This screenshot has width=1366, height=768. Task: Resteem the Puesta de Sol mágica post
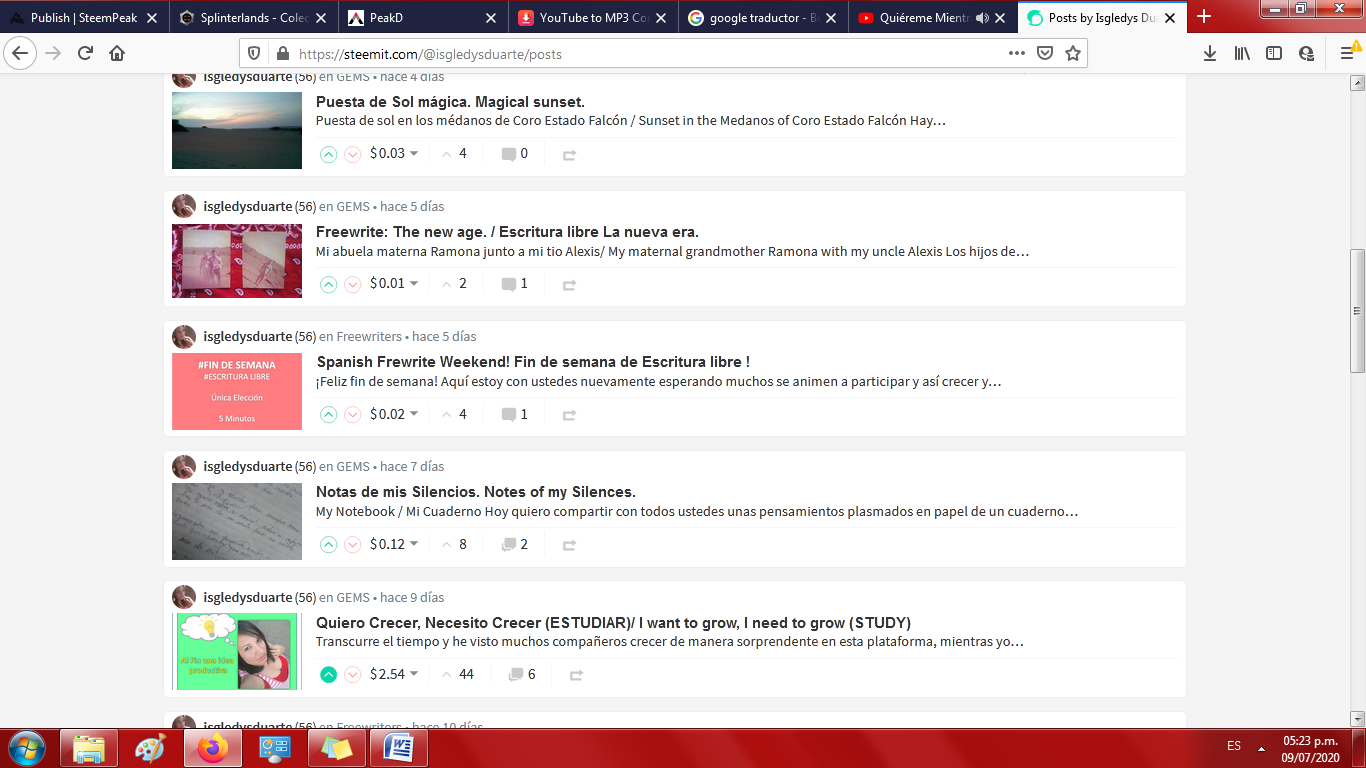(569, 155)
